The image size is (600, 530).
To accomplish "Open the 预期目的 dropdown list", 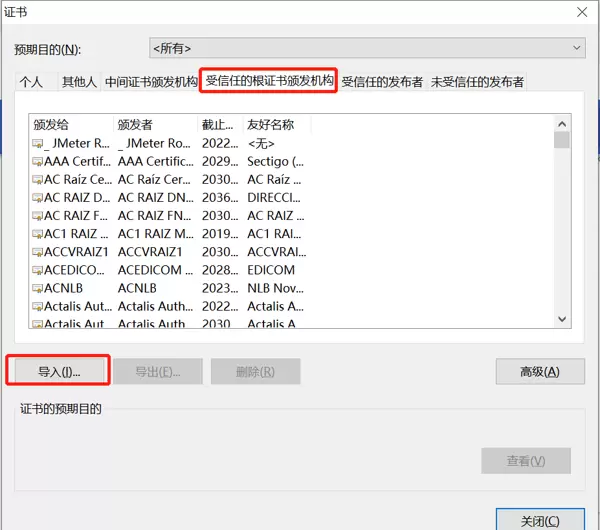I will 576,48.
